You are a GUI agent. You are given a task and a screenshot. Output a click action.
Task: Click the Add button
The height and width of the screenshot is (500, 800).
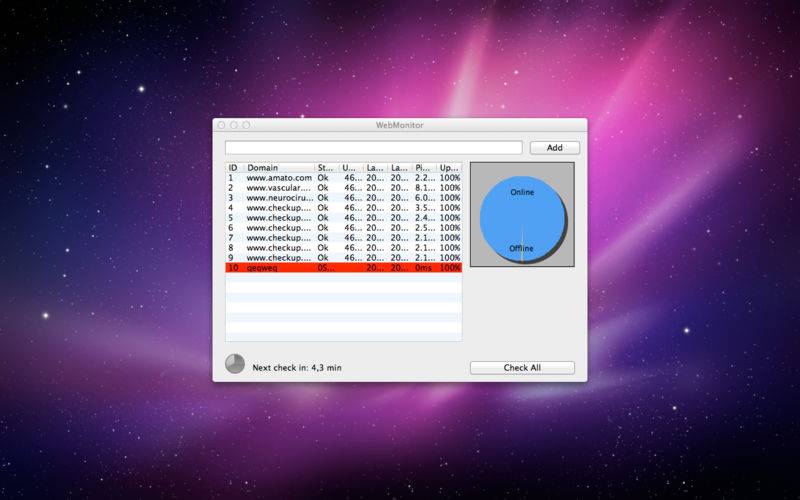click(x=555, y=147)
